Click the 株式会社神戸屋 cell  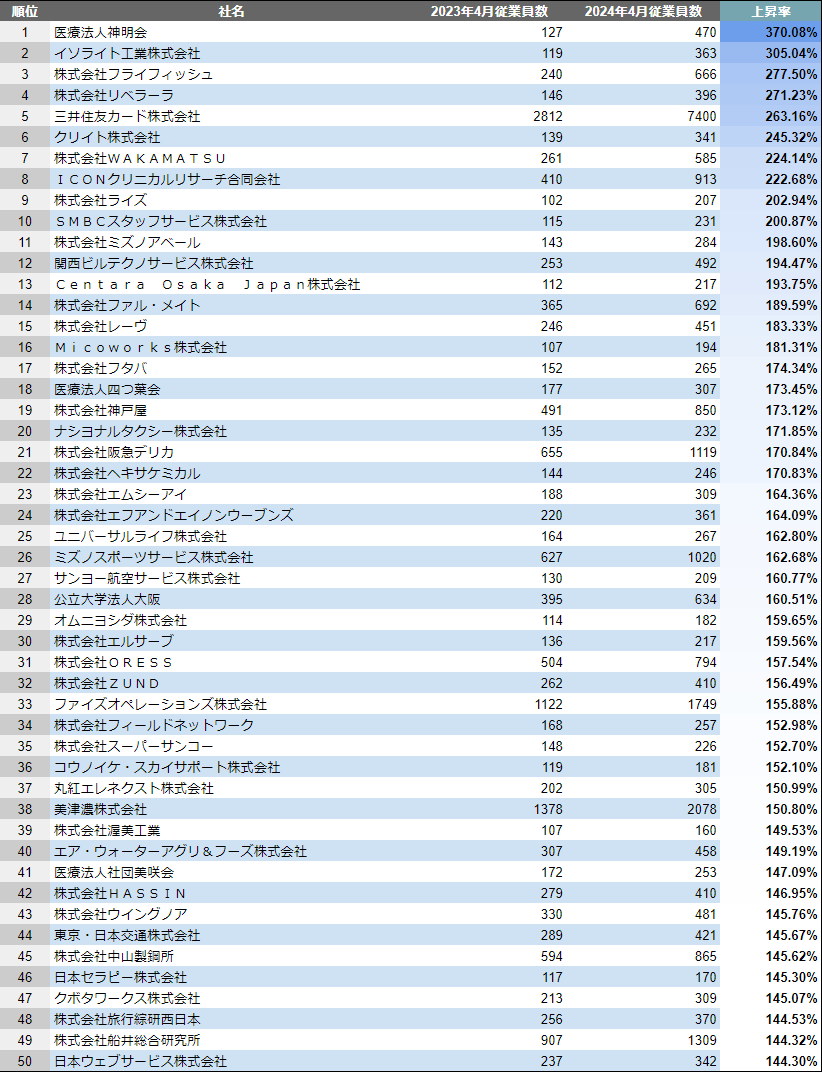point(101,410)
